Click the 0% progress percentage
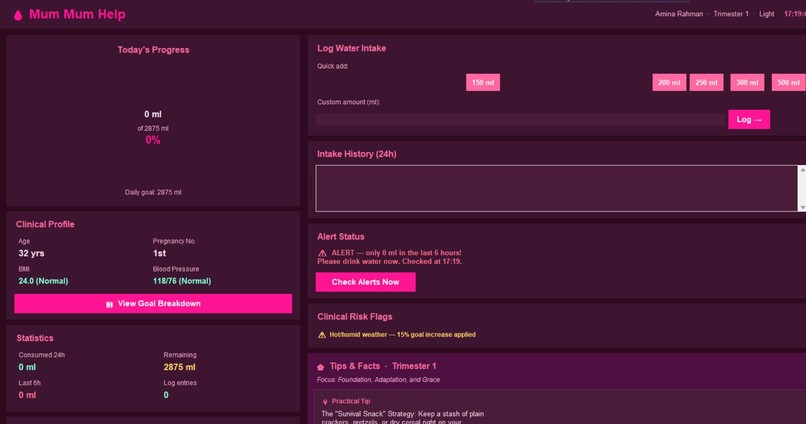The height and width of the screenshot is (424, 806). (153, 140)
